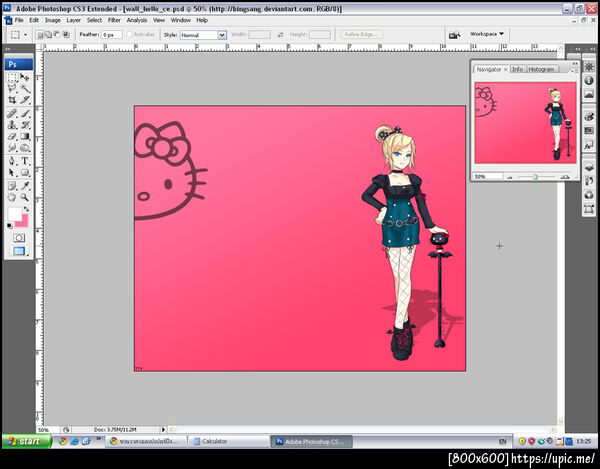Viewport: 600px width, 469px height.
Task: Choose Subtract from selection mode
Action: pyautogui.click(x=57, y=35)
